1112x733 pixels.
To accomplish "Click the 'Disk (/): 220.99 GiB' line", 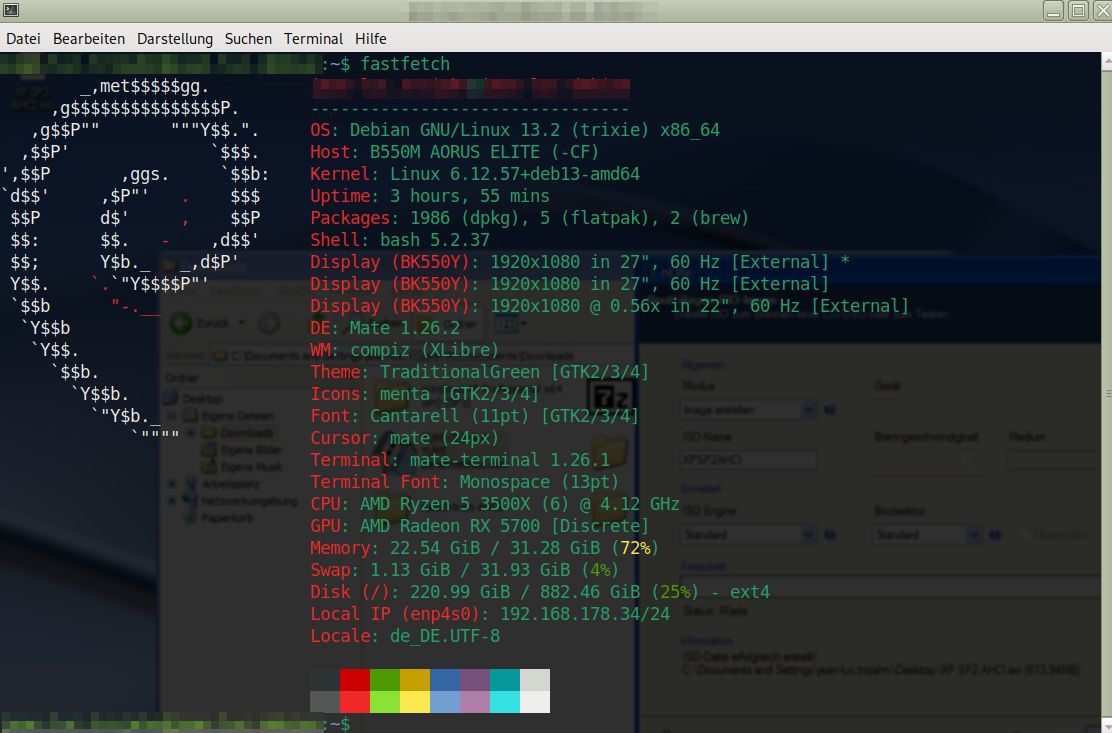I will click(540, 592).
